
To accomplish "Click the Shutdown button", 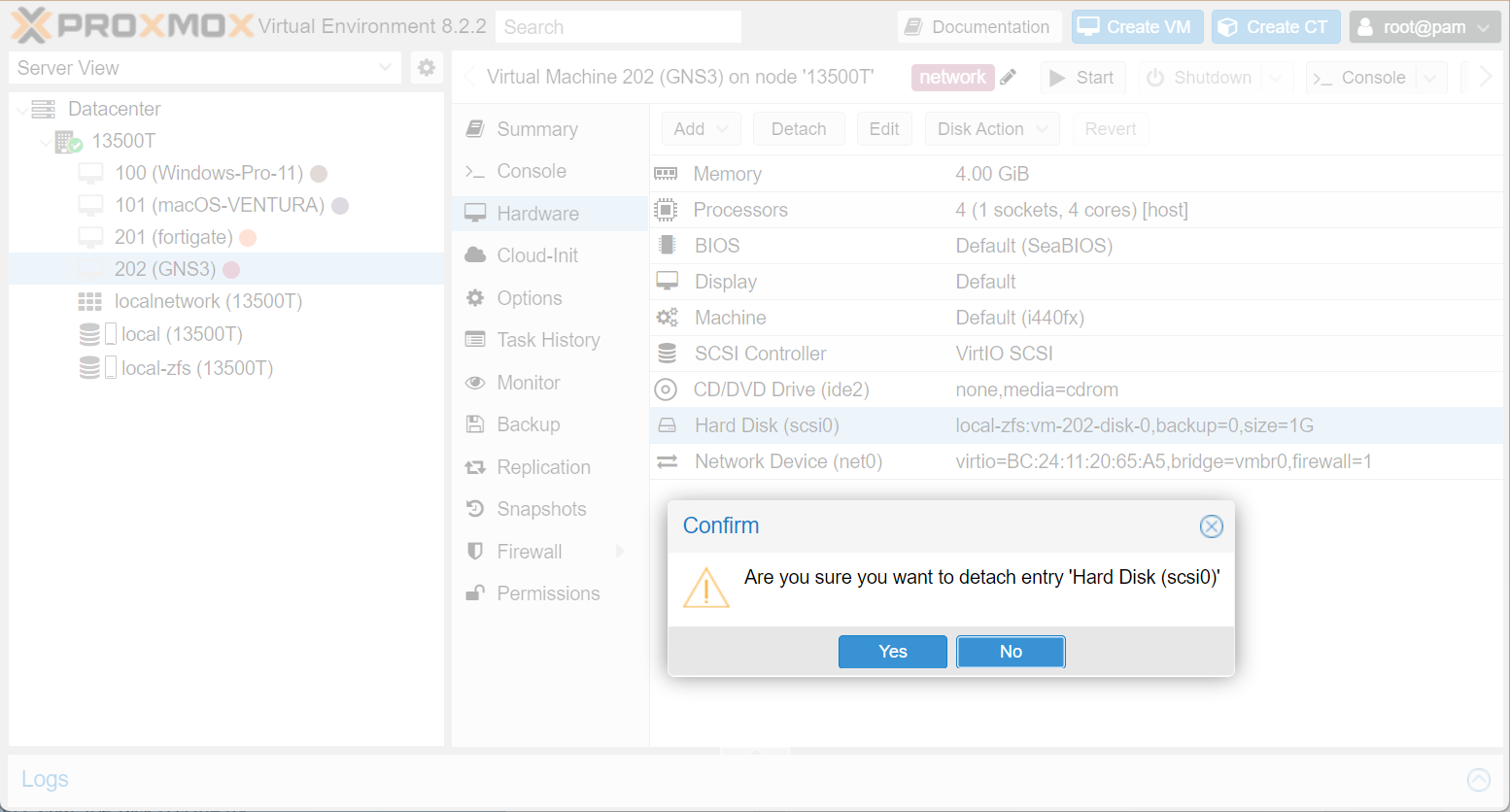I will (x=1200, y=78).
